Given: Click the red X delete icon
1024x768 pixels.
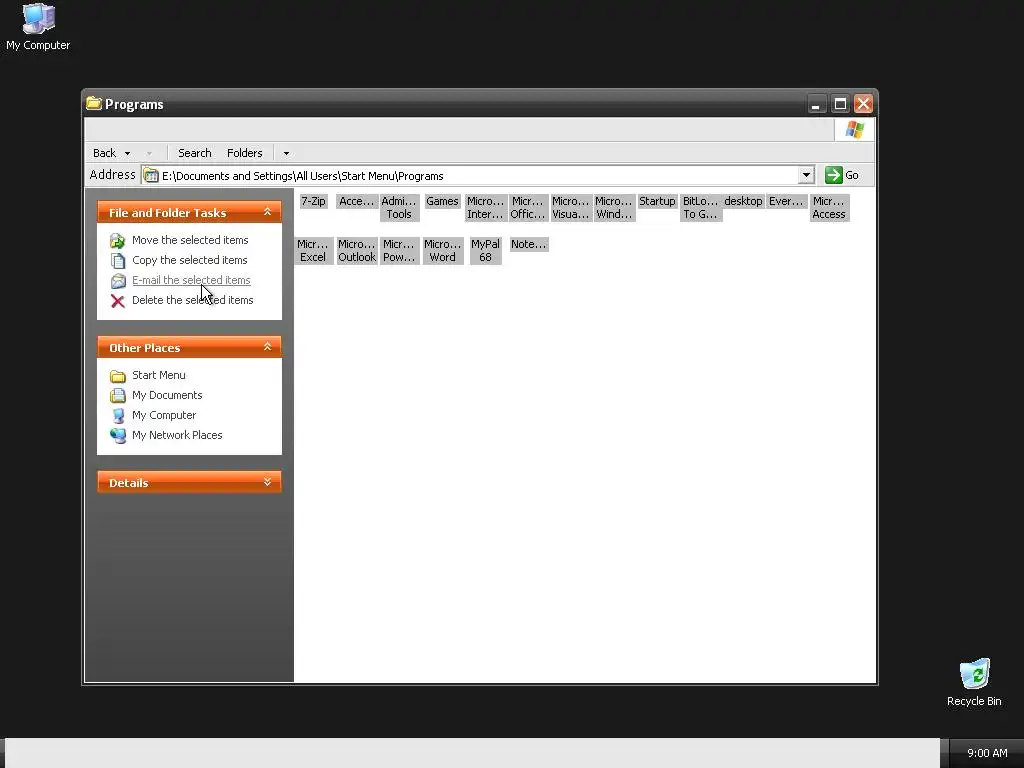Looking at the screenshot, I should click(x=118, y=301).
